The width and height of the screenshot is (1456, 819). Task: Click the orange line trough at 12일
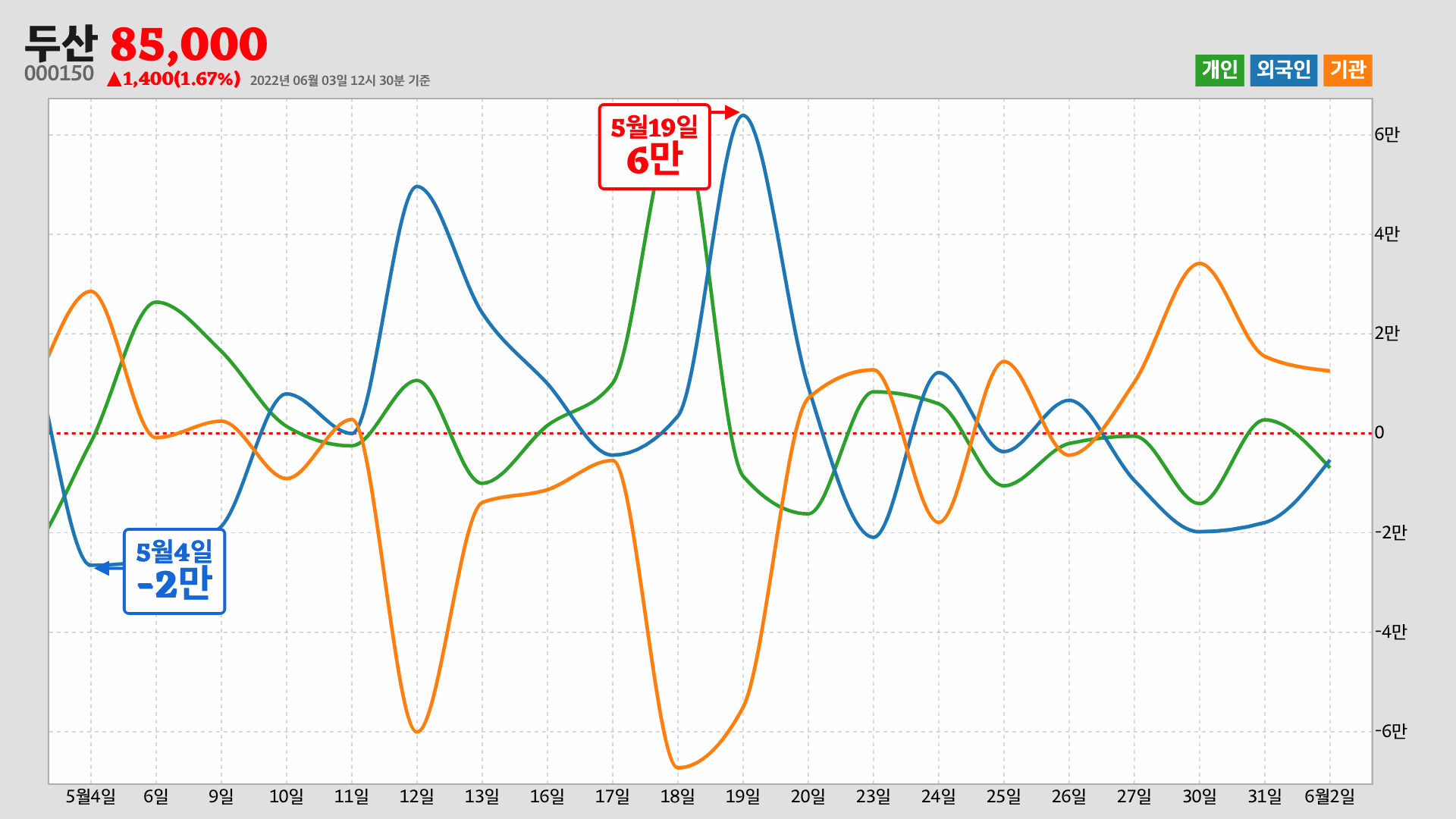click(417, 732)
